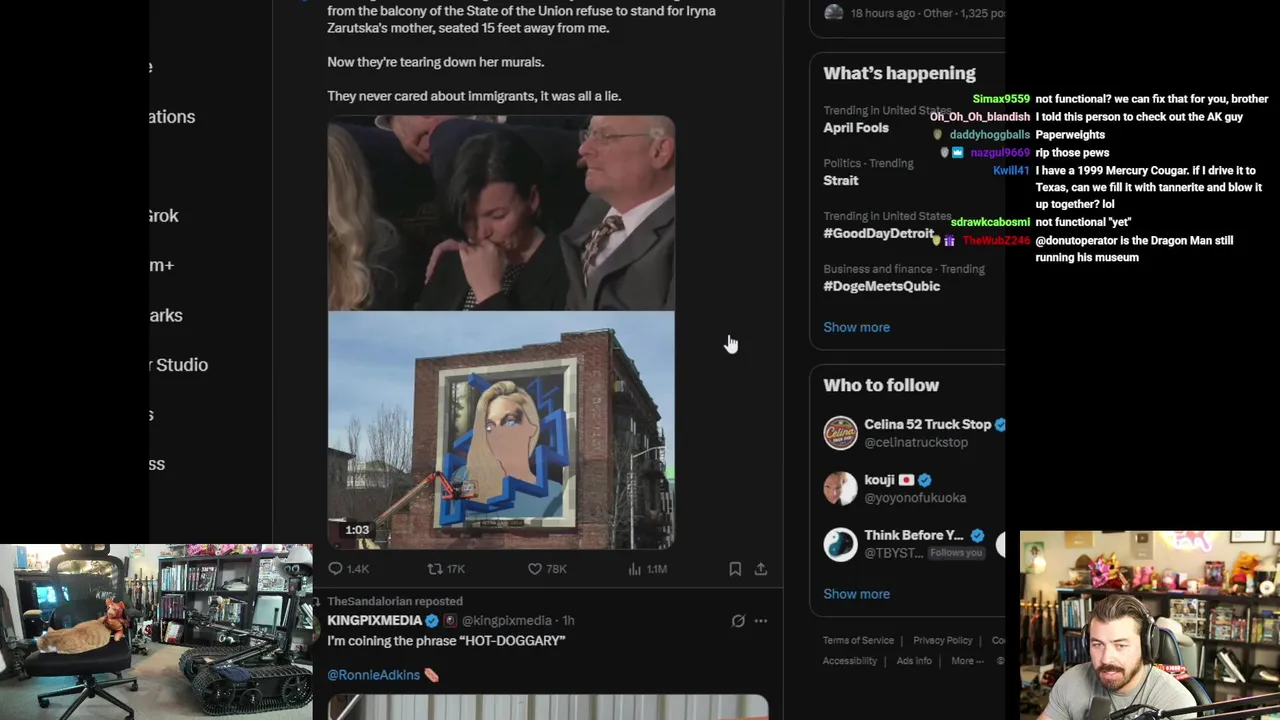Viewport: 1280px width, 720px height.
Task: Open replies via the 1.4K comment icon
Action: tap(336, 569)
